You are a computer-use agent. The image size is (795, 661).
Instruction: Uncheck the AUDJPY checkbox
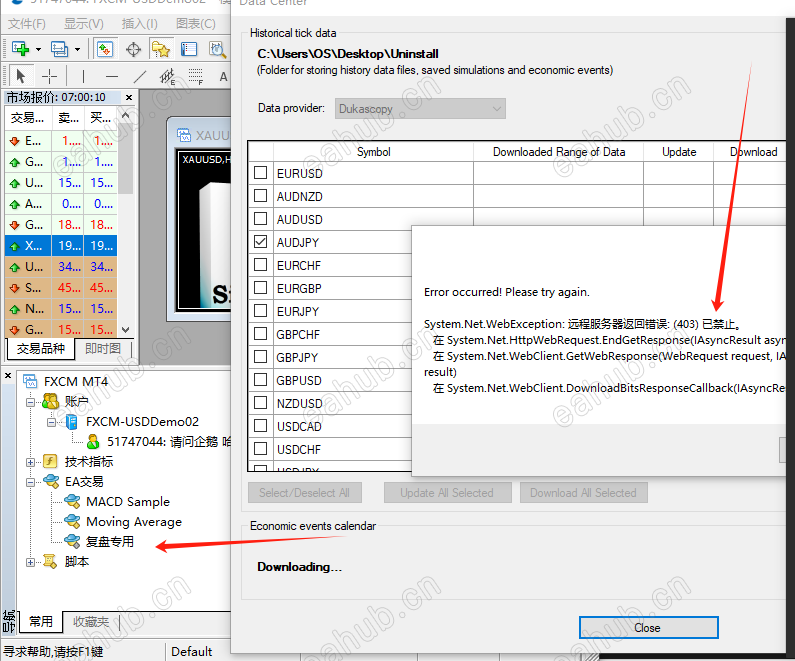261,241
